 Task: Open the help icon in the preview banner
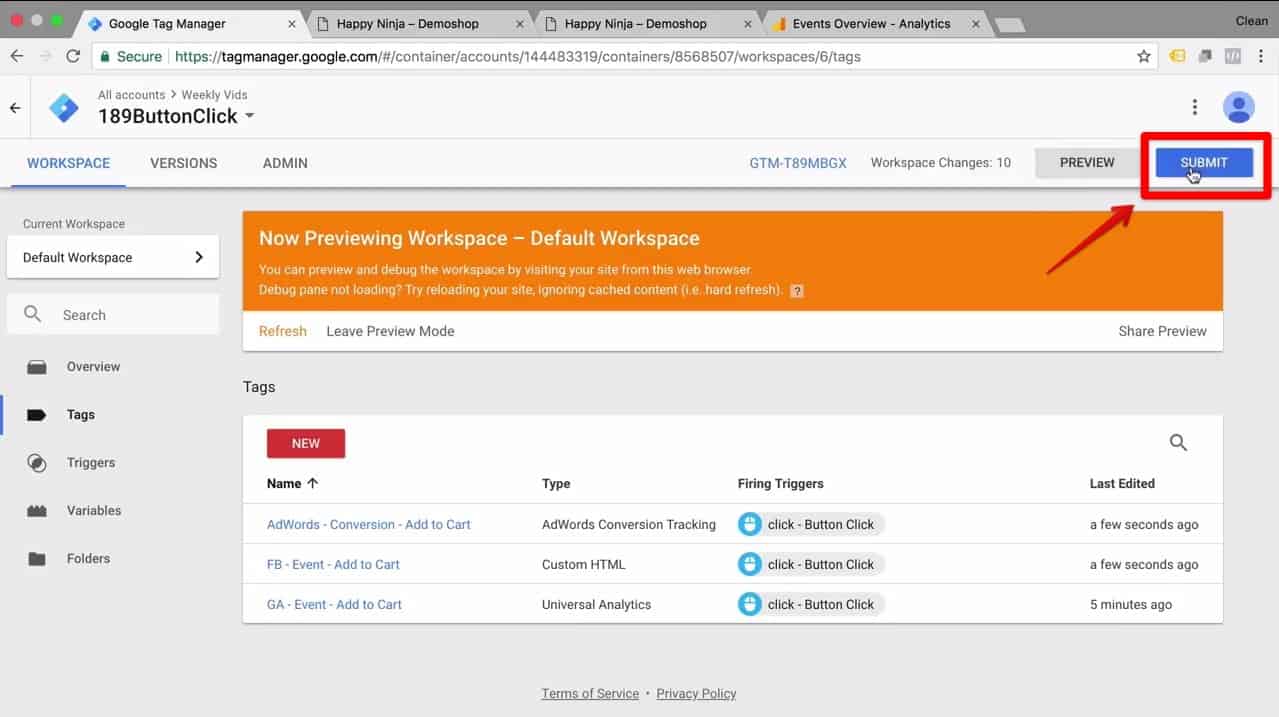[x=796, y=292]
